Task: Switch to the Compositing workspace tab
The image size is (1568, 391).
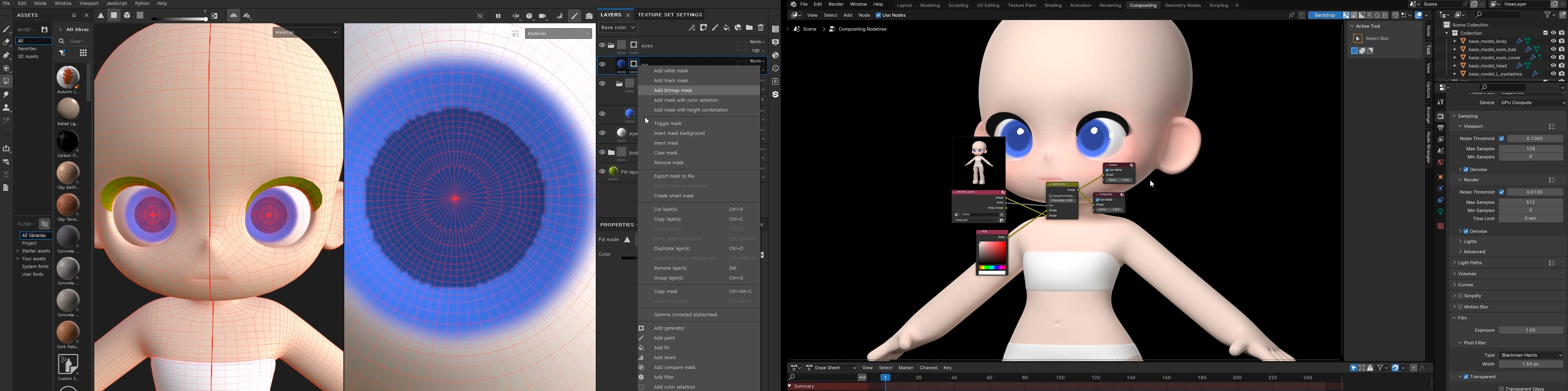Action: [x=1143, y=5]
